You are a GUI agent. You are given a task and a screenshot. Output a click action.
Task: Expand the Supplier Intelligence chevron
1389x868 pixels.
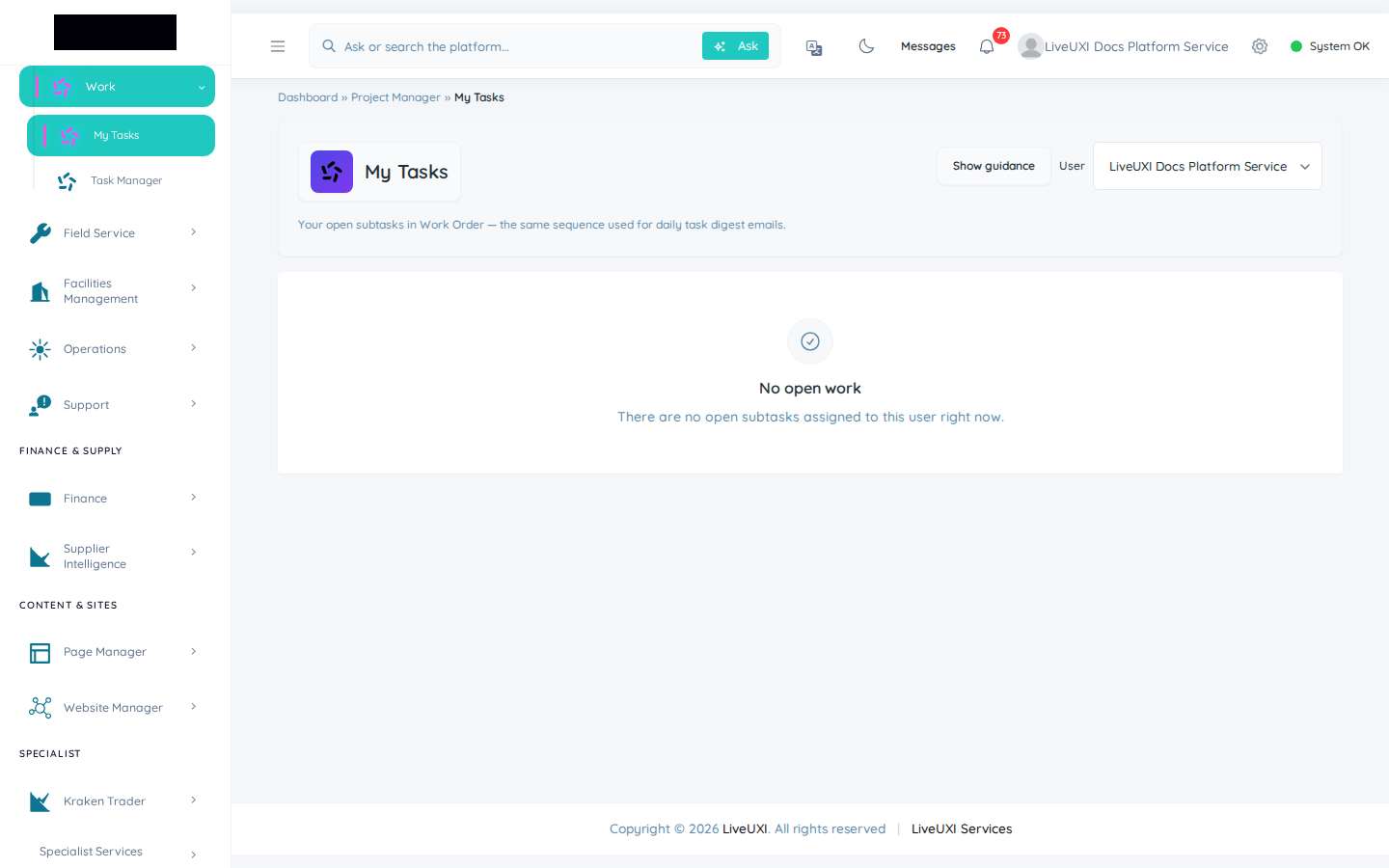tap(194, 553)
